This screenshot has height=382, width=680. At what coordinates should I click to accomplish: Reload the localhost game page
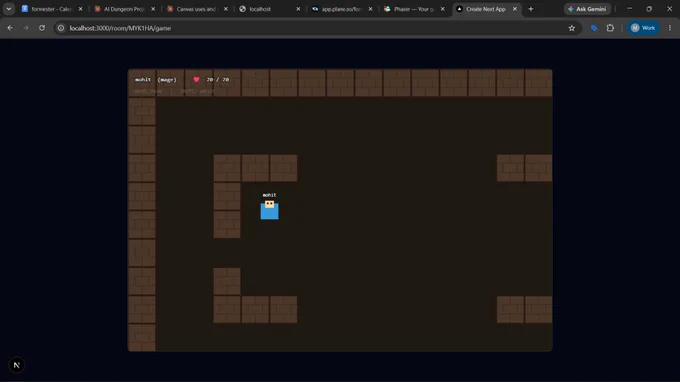42,28
